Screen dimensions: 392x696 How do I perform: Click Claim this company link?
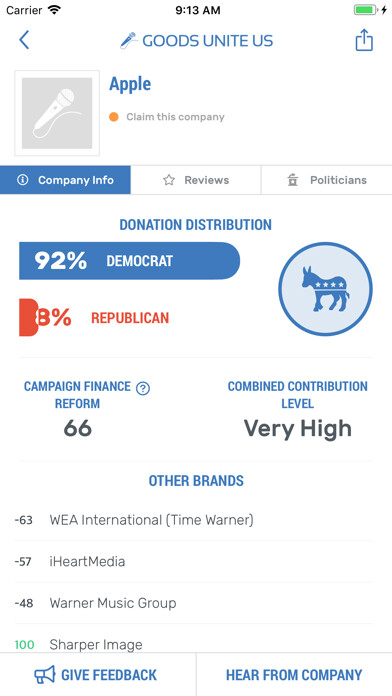coord(175,117)
